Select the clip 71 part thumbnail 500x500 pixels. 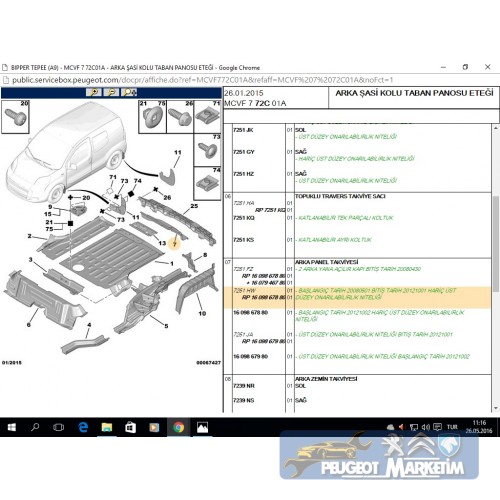pyautogui.click(x=207, y=117)
